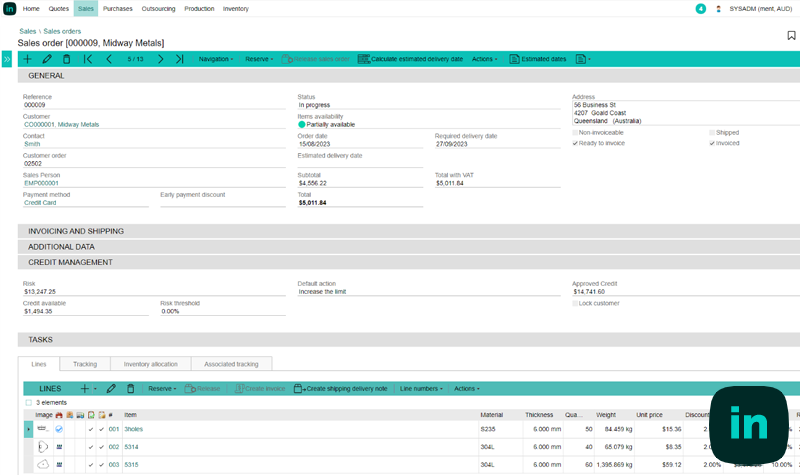Edit the sales order with pencil icon
The image size is (800, 475).
click(47, 59)
